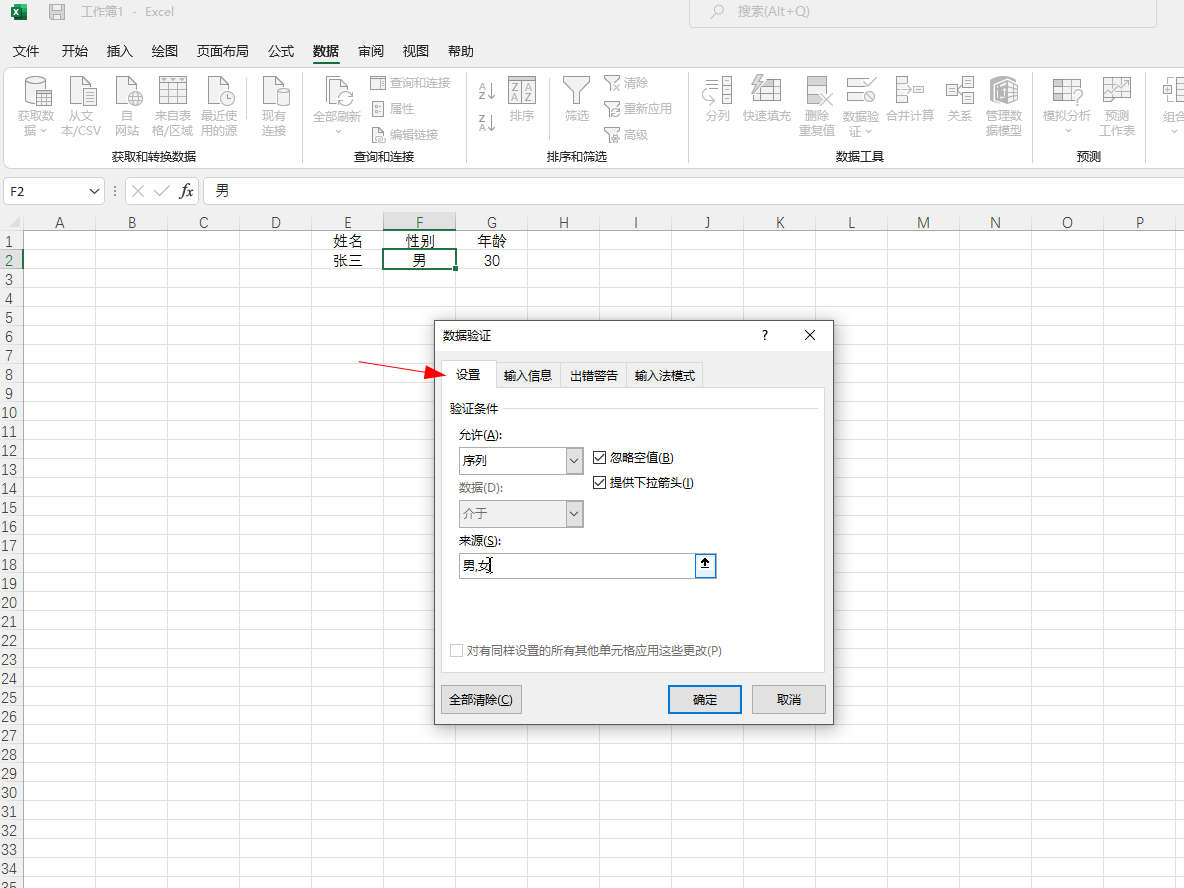1184x888 pixels.
Task: Click the insert function fx icon
Action: tap(186, 191)
